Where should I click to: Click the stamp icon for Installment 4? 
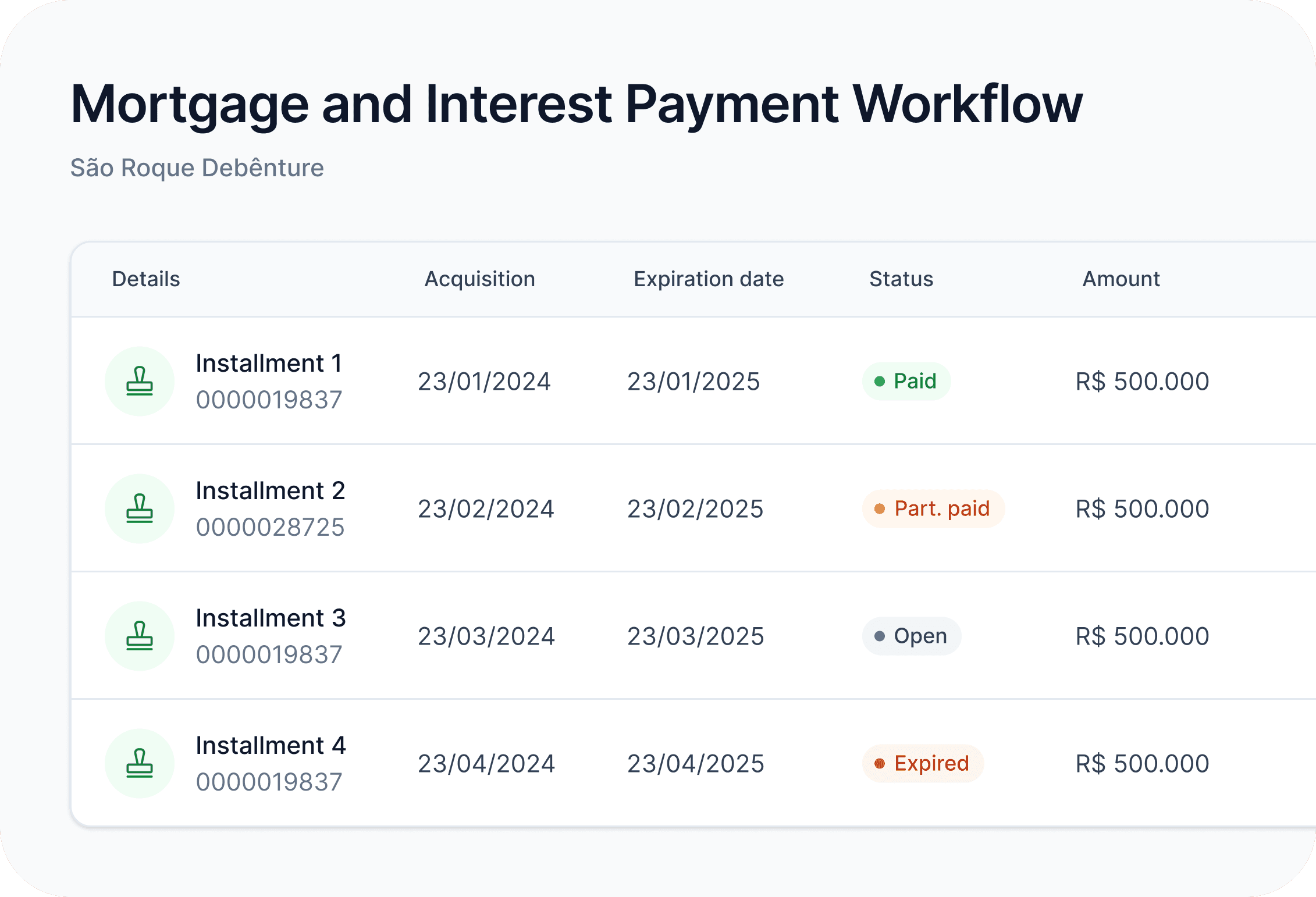[x=140, y=763]
